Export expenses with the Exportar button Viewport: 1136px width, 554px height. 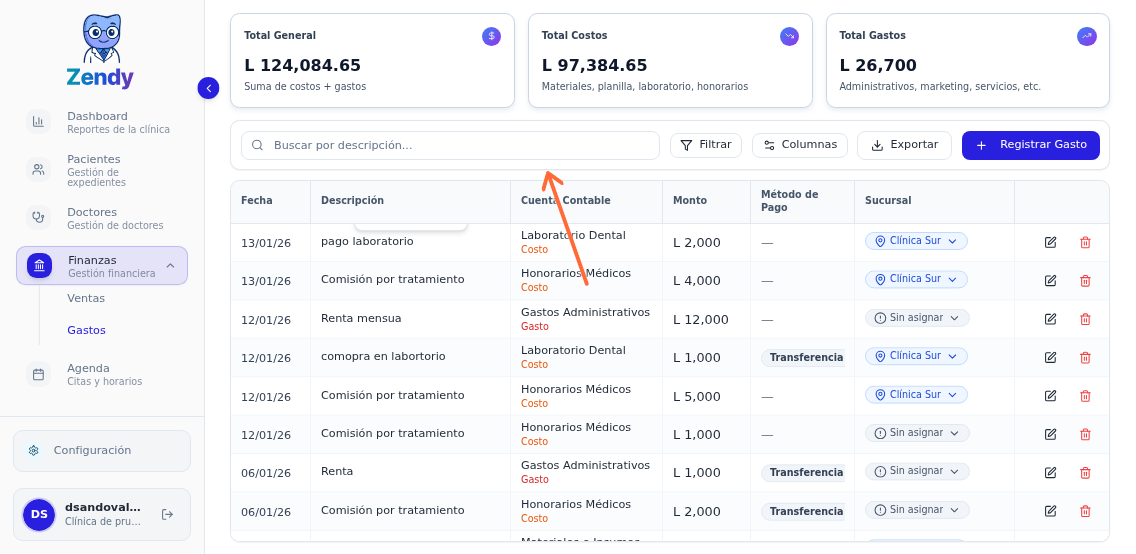[x=903, y=145]
